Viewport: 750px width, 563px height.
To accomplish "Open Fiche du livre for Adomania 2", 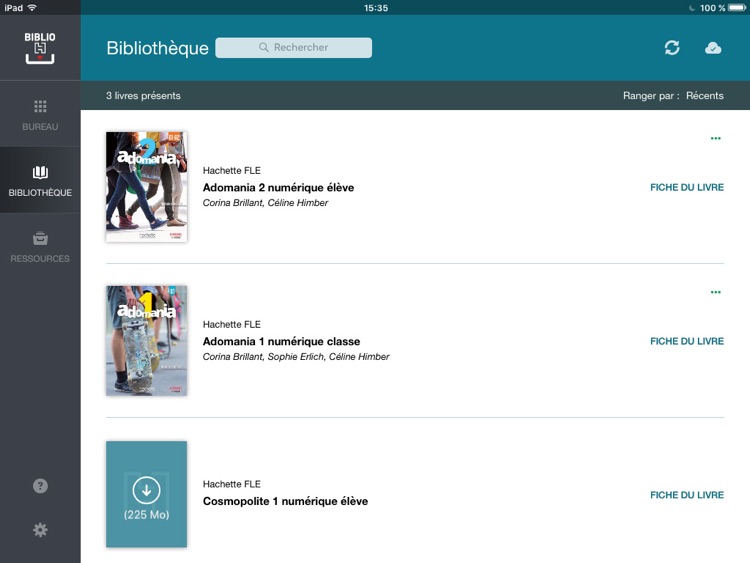I will coord(687,188).
